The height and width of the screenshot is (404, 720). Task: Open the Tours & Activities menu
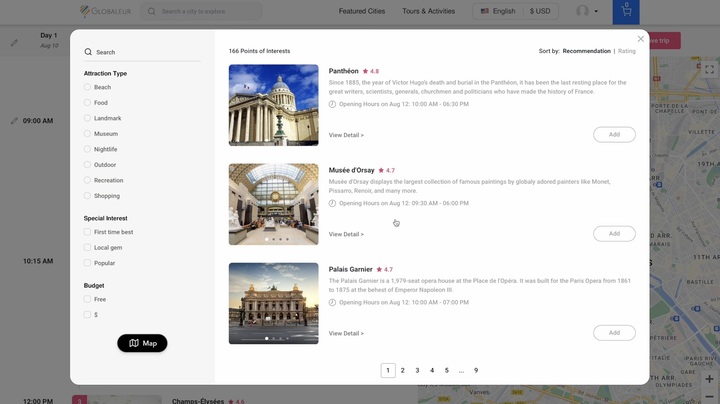click(x=428, y=11)
